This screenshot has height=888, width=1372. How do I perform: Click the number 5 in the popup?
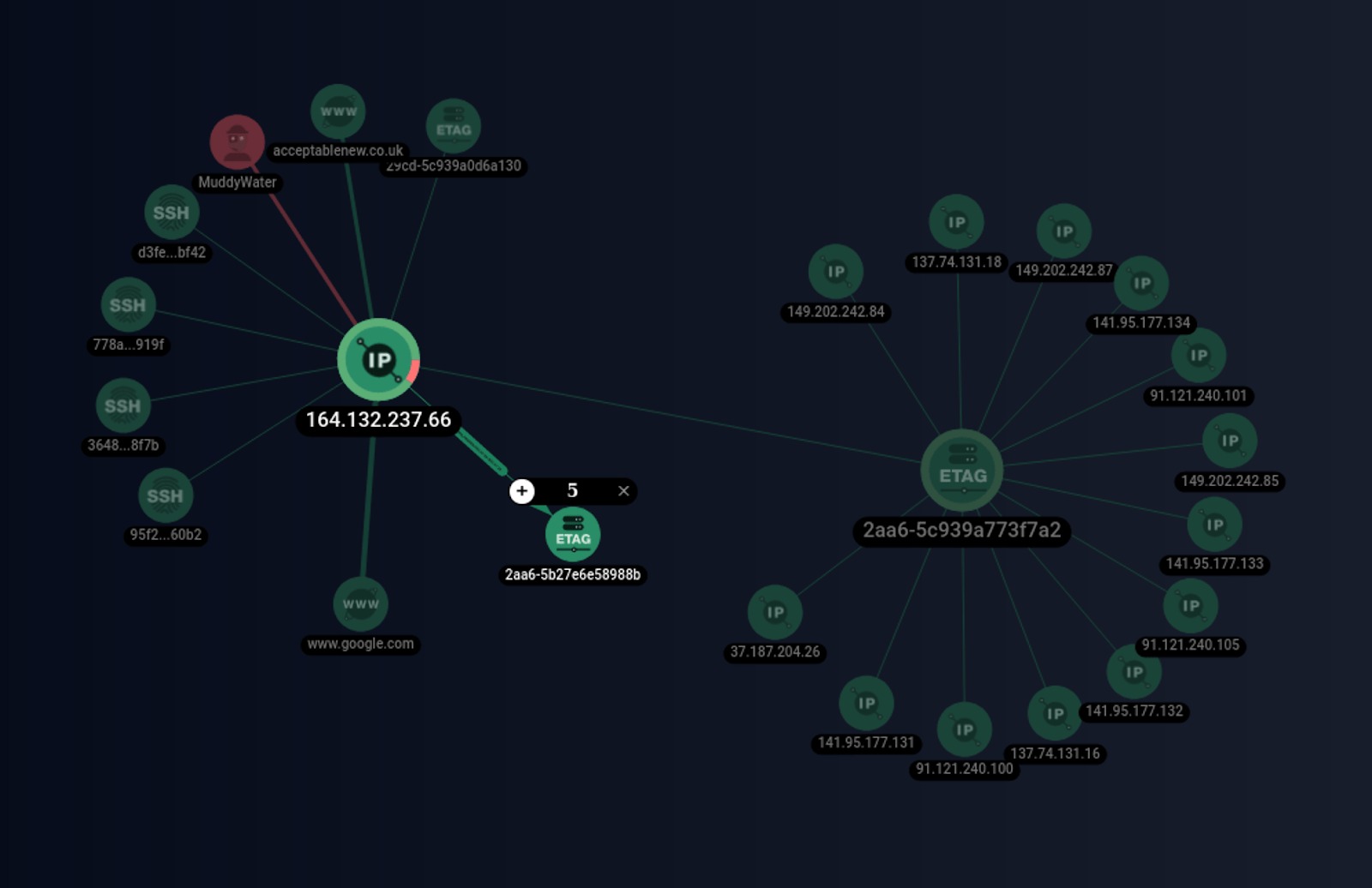572,490
